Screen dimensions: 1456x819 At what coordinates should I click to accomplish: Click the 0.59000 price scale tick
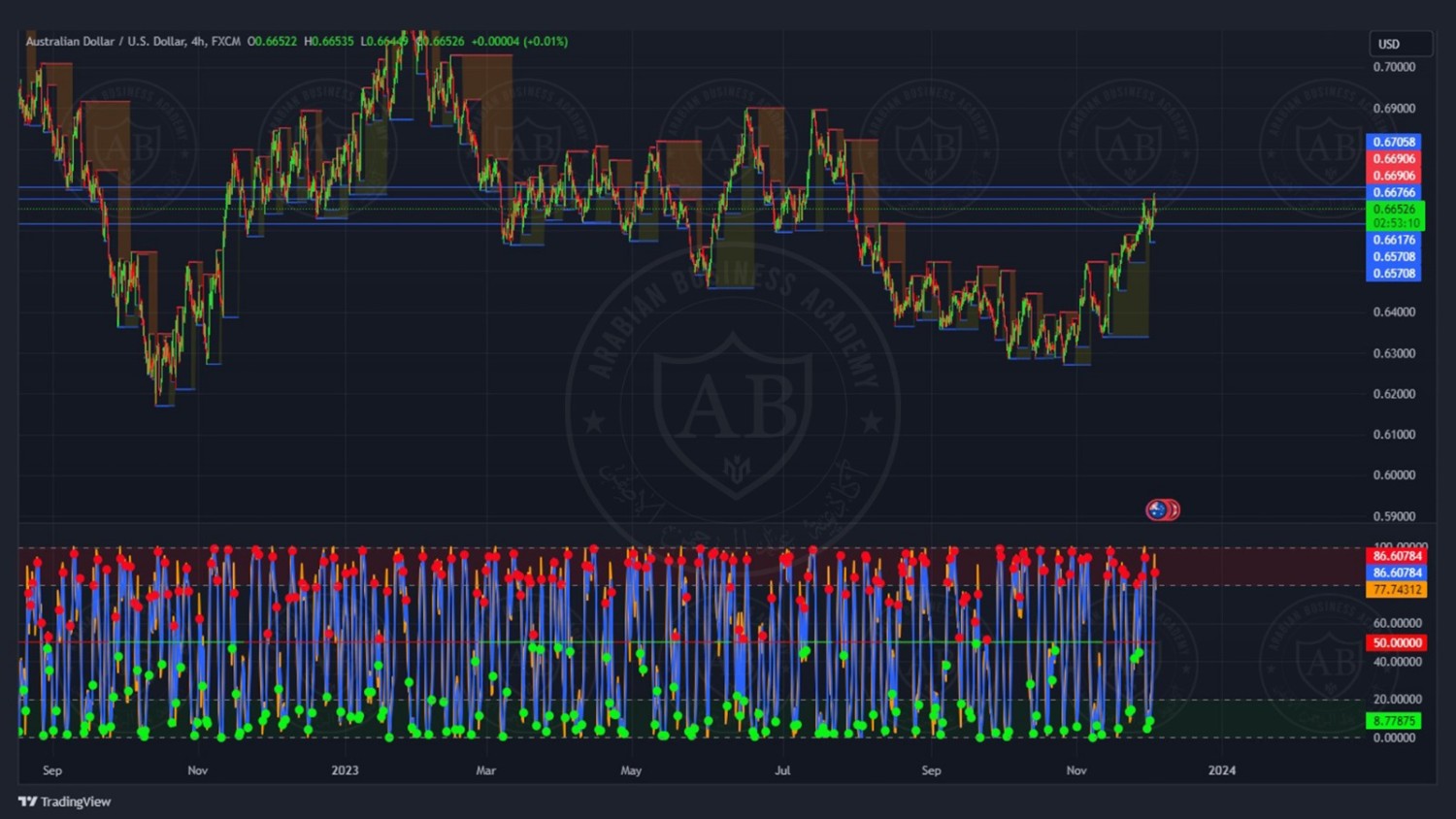pyautogui.click(x=1394, y=516)
